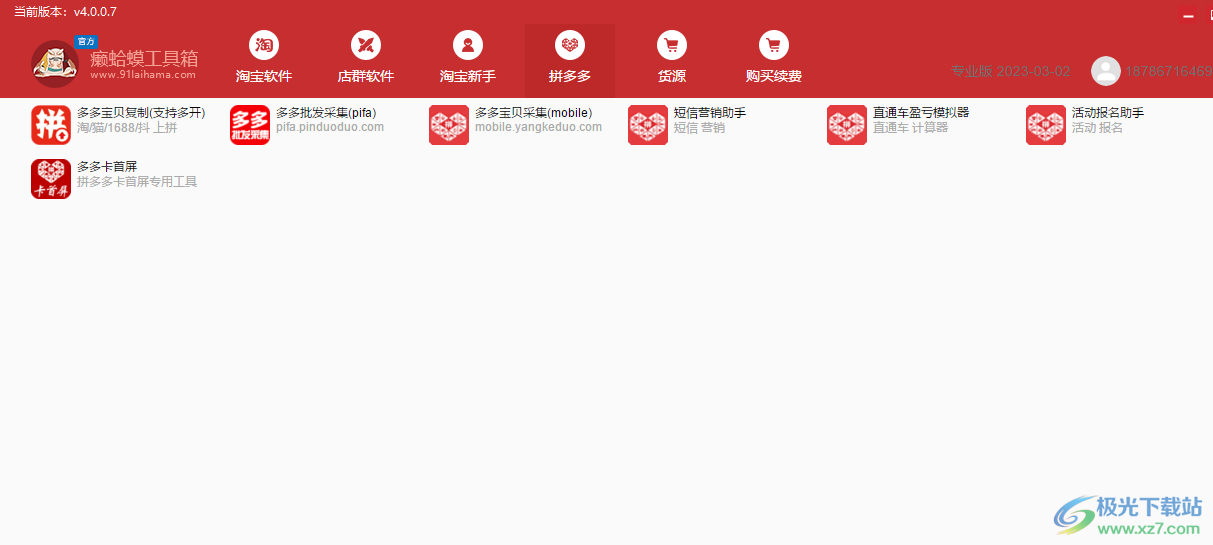The image size is (1213, 545).
Task: Click 多多宝贝采集(mobile) title text
Action: pyautogui.click(x=534, y=113)
